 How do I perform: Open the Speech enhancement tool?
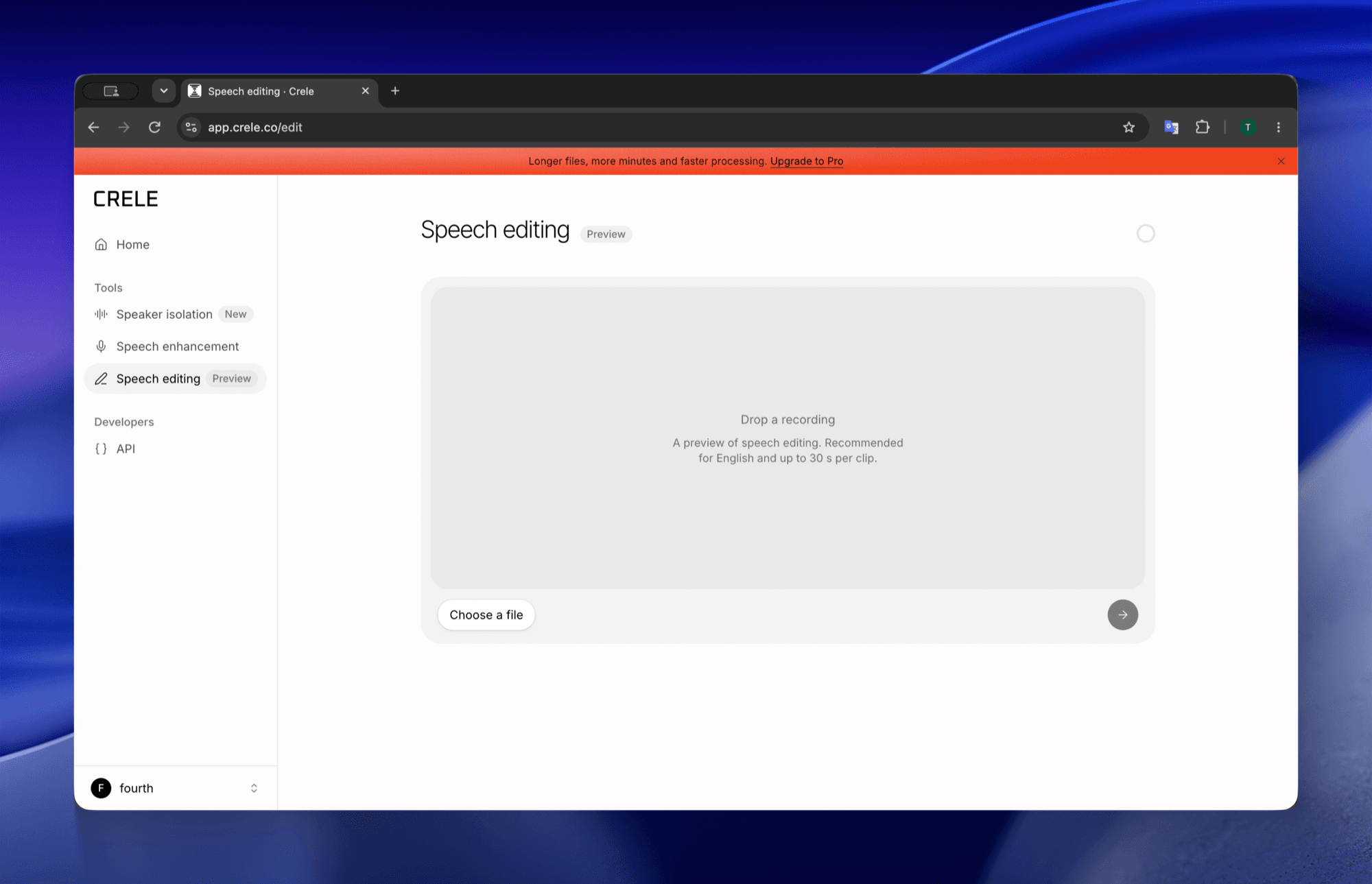coord(175,346)
